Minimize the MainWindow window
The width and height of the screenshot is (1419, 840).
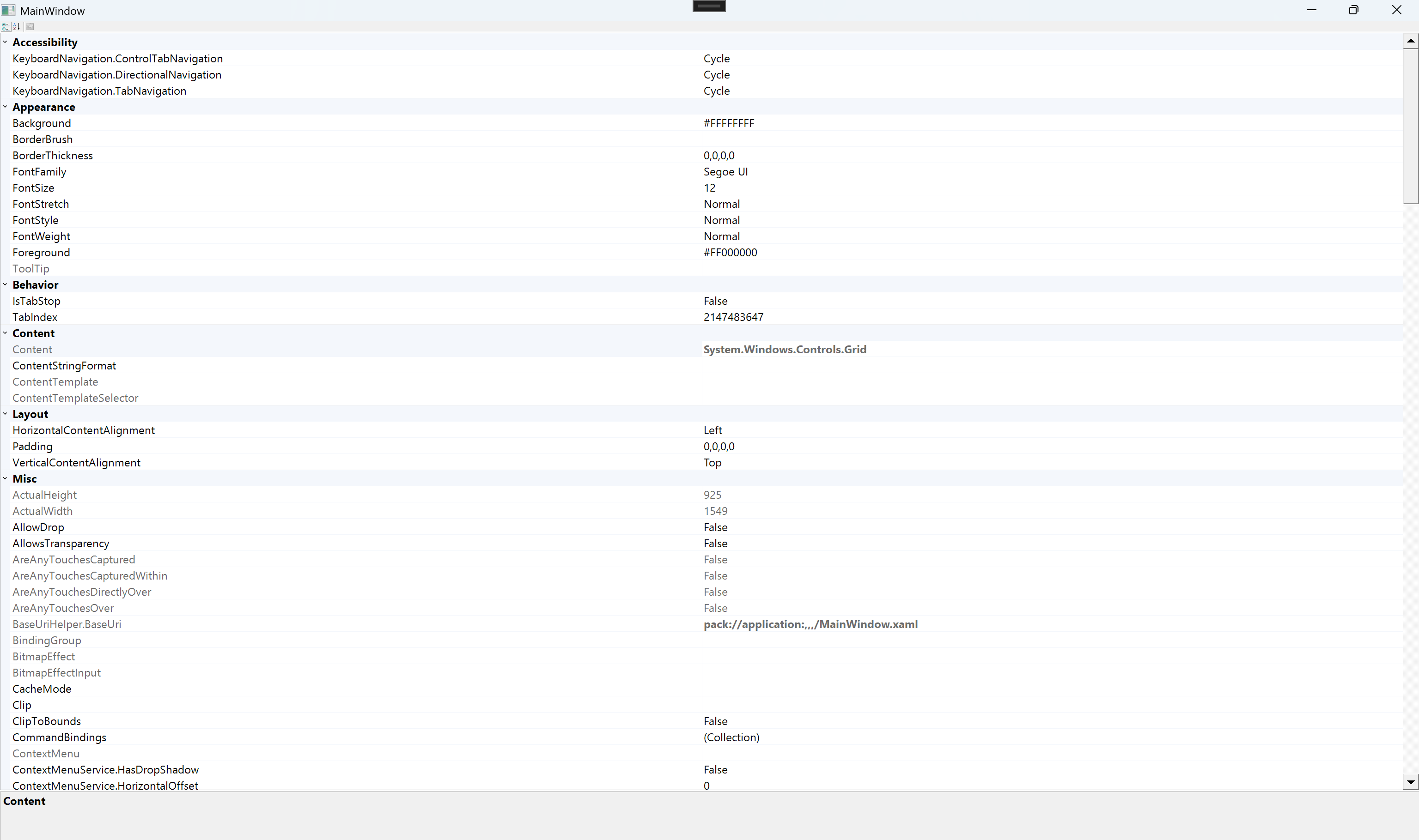[1311, 10]
